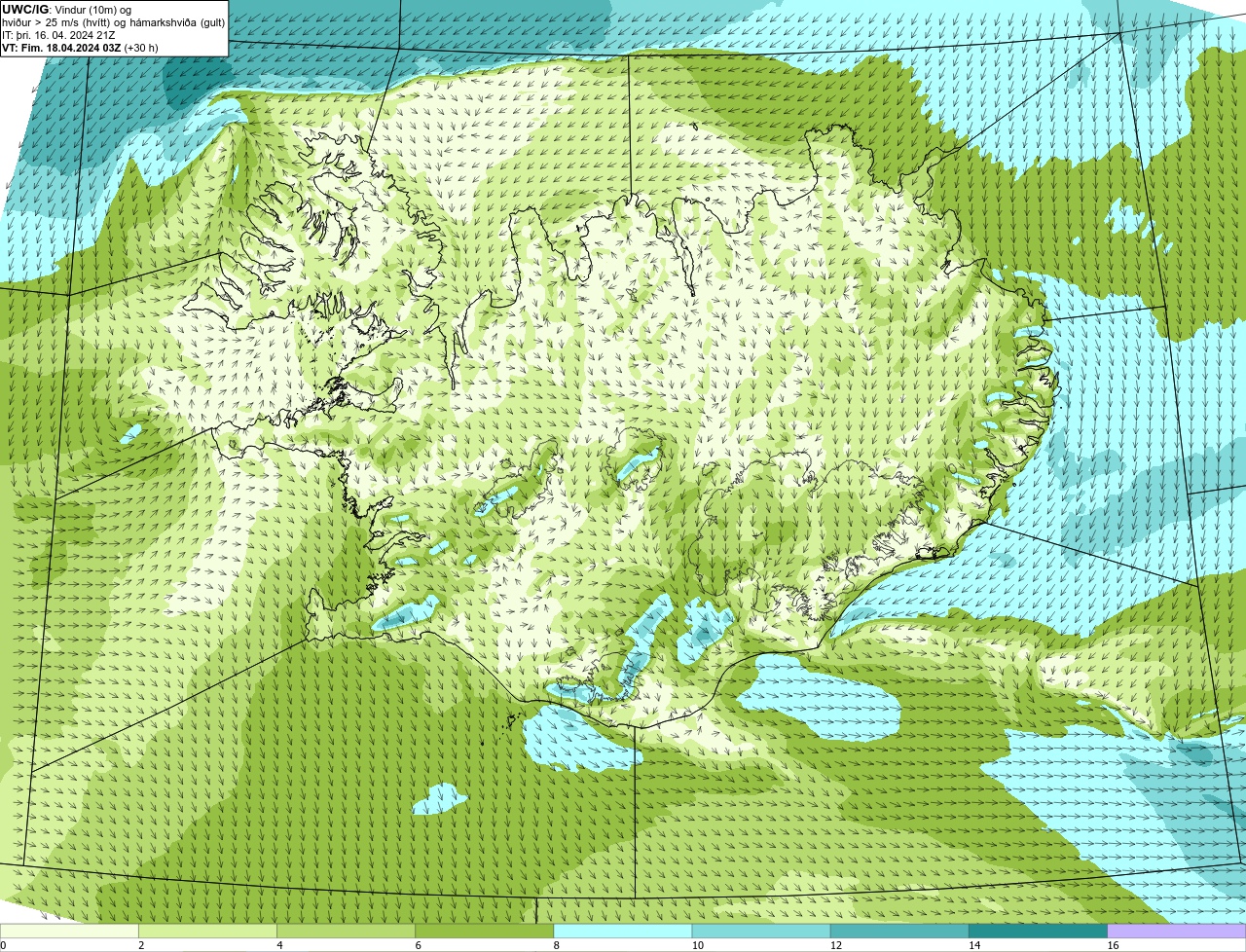Click the '4' label under the color scale
The height and width of the screenshot is (952, 1246).
[x=279, y=945]
